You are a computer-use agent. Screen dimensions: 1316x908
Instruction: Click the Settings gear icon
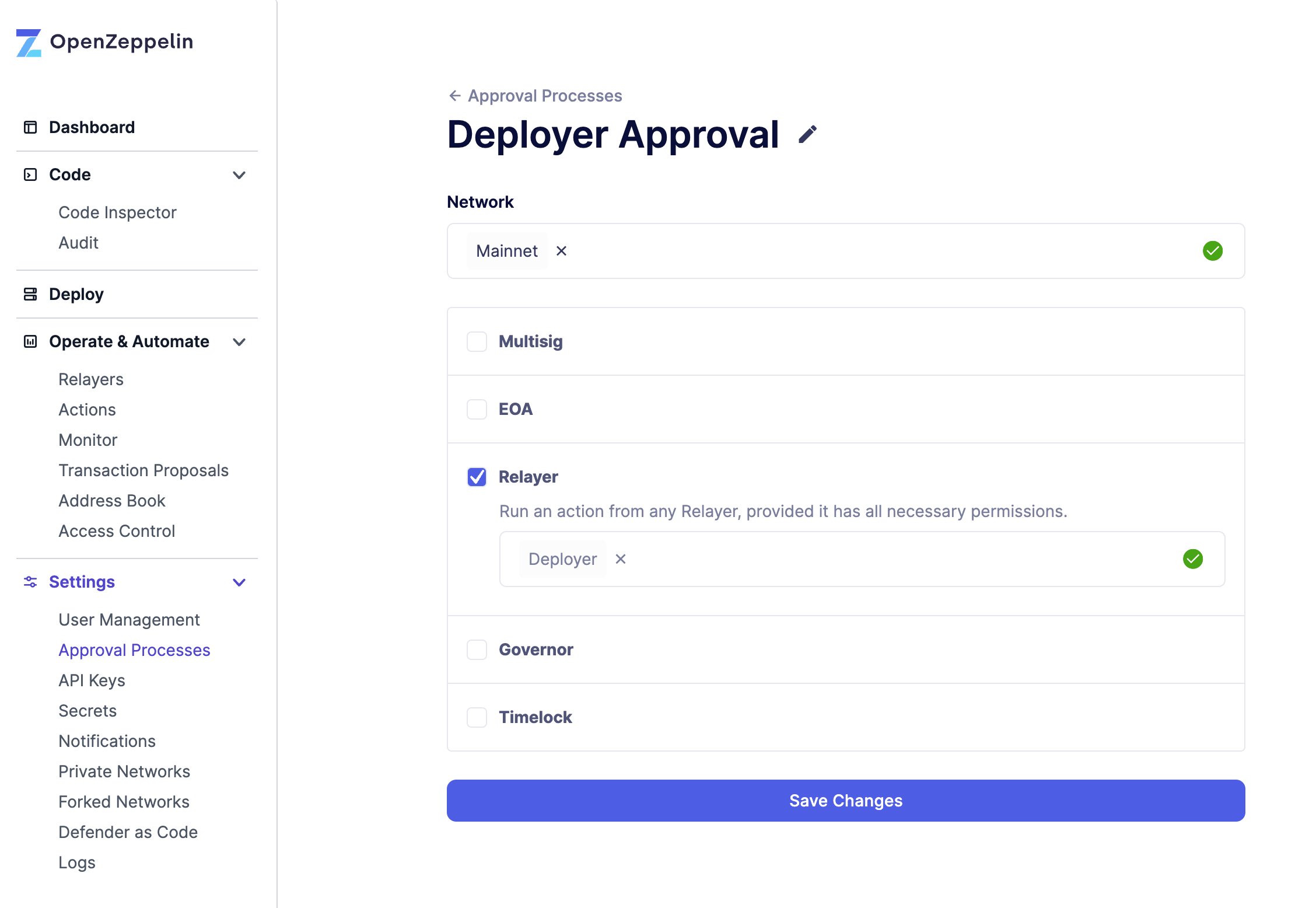(x=30, y=582)
